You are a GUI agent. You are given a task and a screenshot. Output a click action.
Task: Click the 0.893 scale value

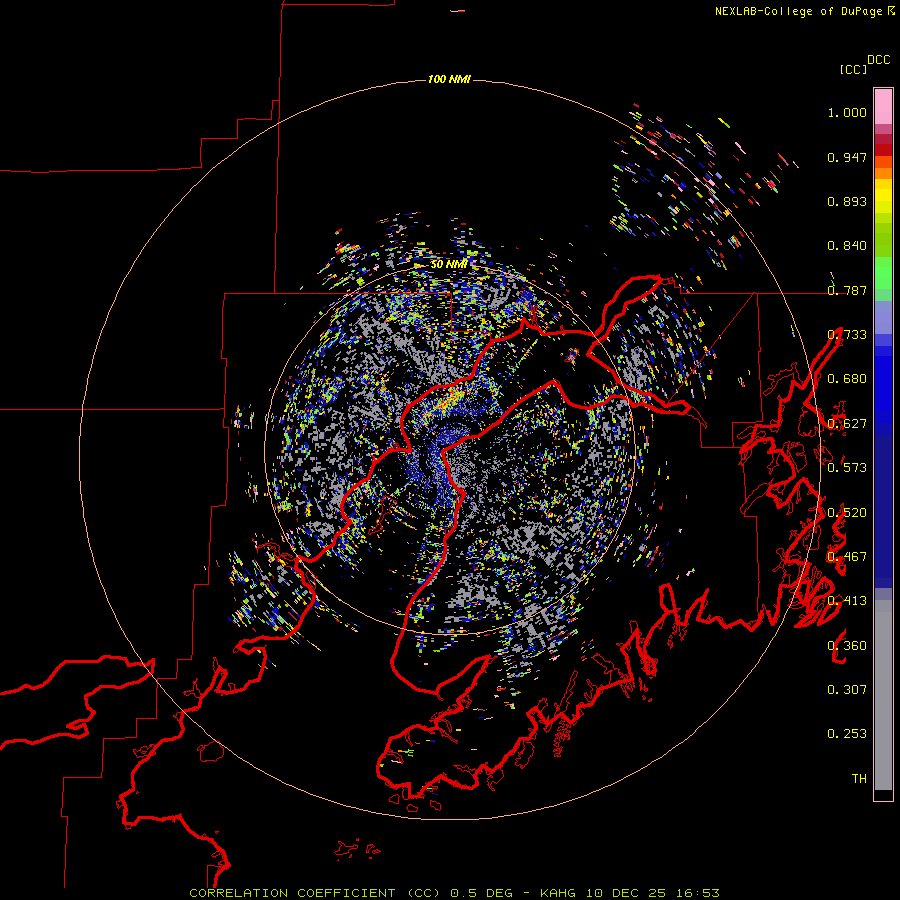pyautogui.click(x=847, y=201)
